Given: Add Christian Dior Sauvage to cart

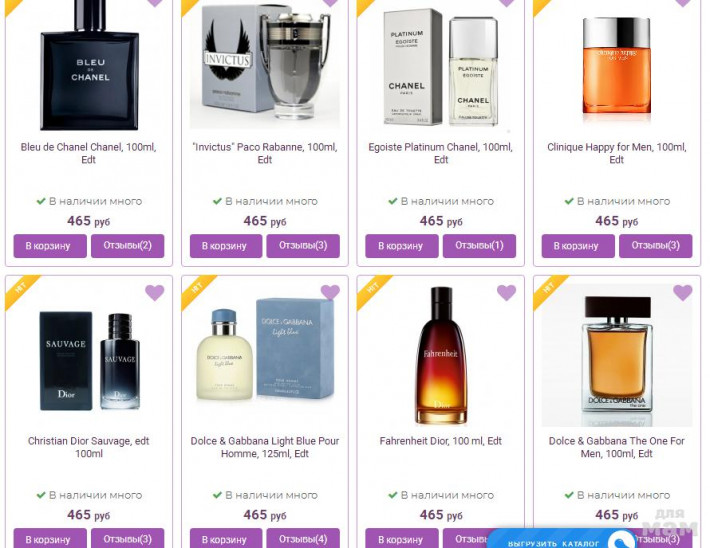Looking at the screenshot, I should pyautogui.click(x=50, y=539).
